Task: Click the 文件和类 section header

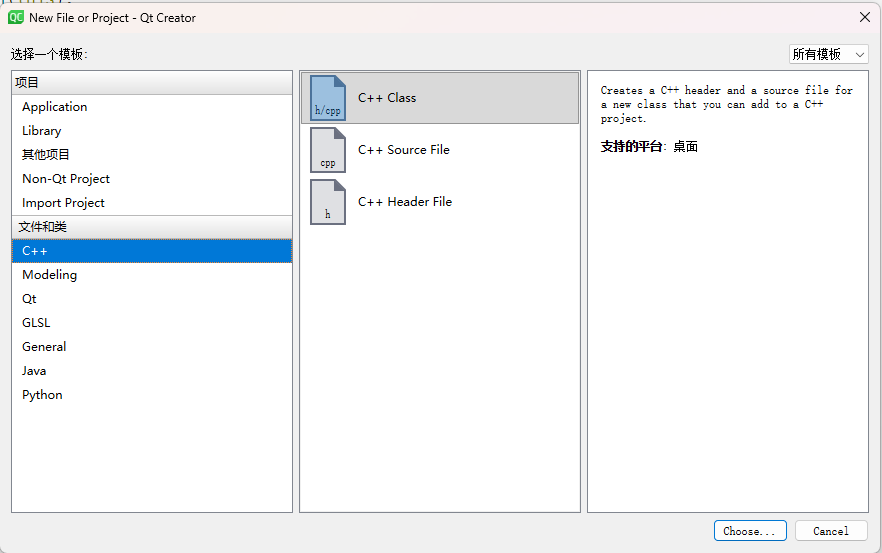Action: point(152,227)
